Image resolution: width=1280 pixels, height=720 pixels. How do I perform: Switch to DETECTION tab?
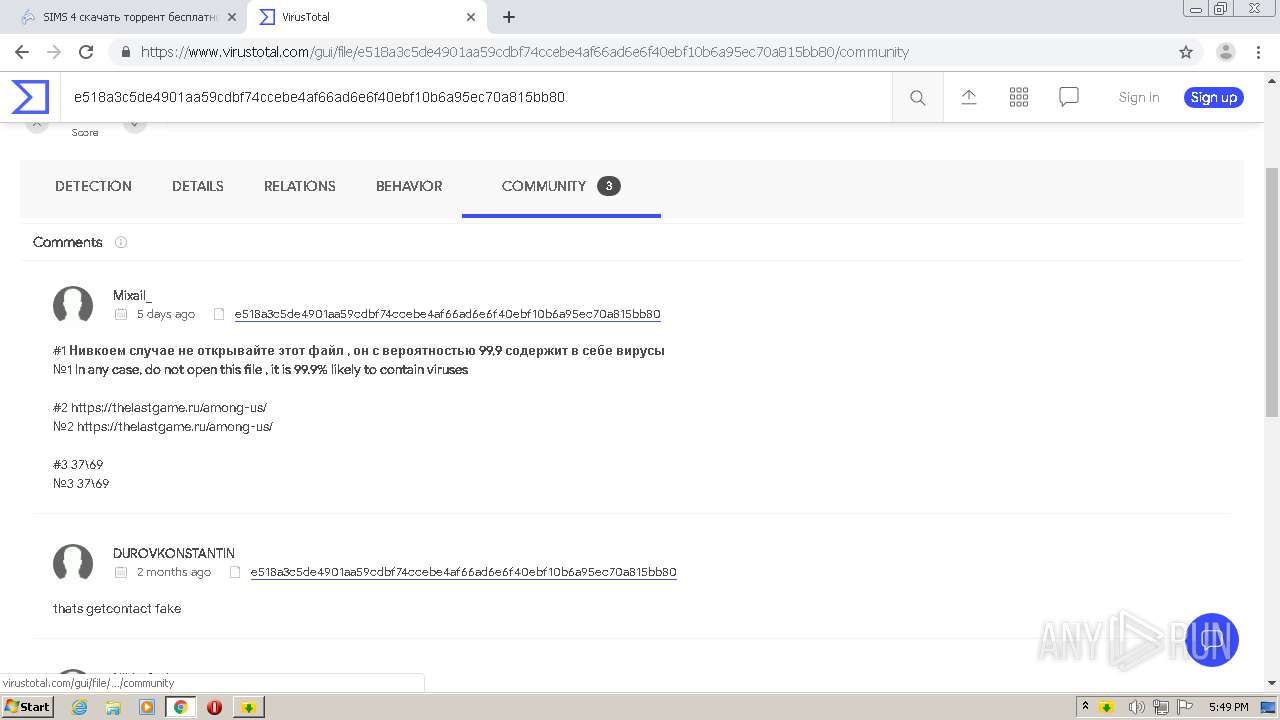tap(93, 186)
